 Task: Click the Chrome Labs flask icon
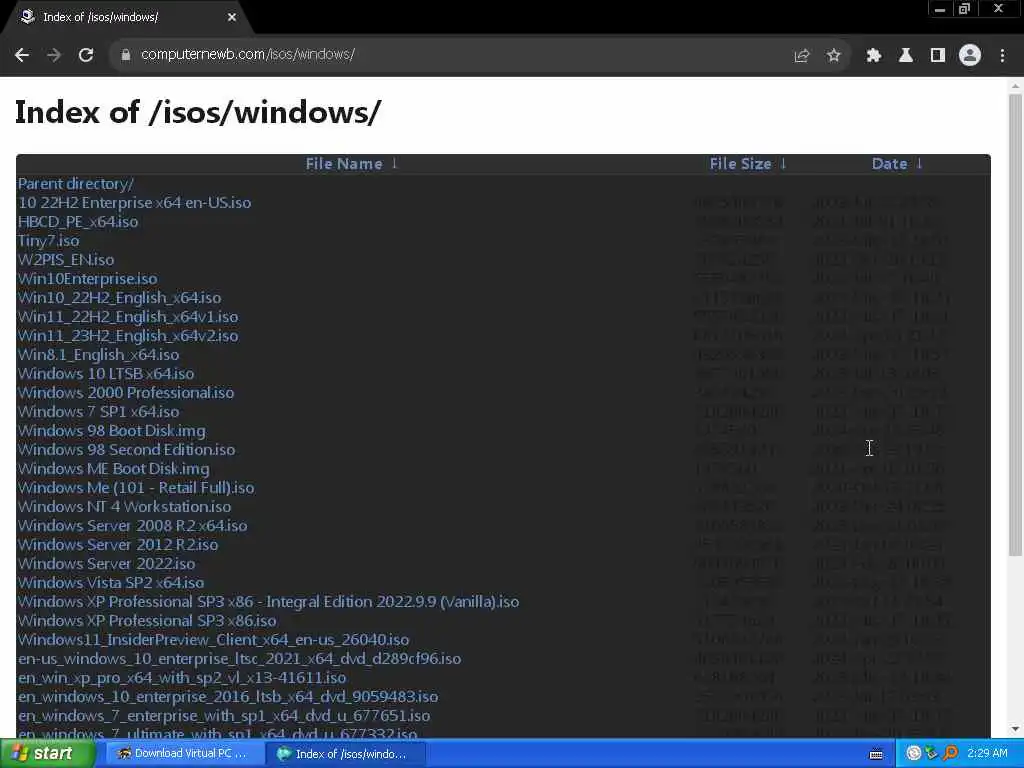click(905, 56)
